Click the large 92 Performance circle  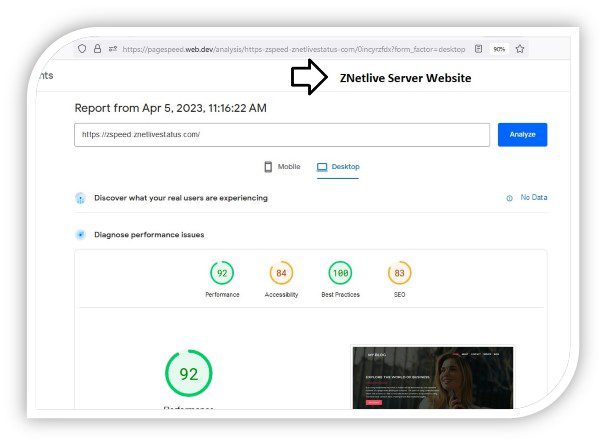click(x=188, y=374)
